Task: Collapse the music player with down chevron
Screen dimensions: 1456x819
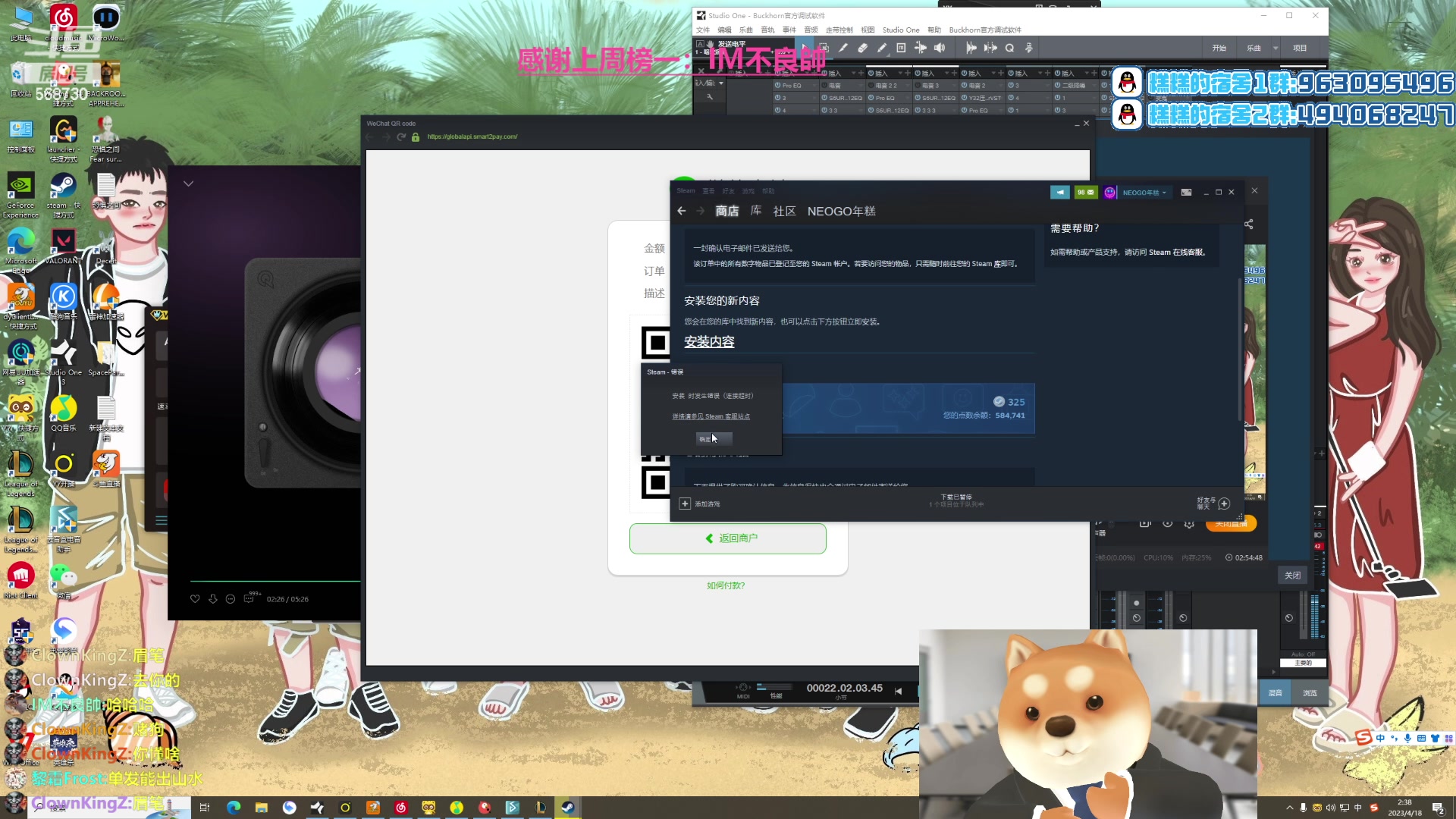Action: point(188,184)
